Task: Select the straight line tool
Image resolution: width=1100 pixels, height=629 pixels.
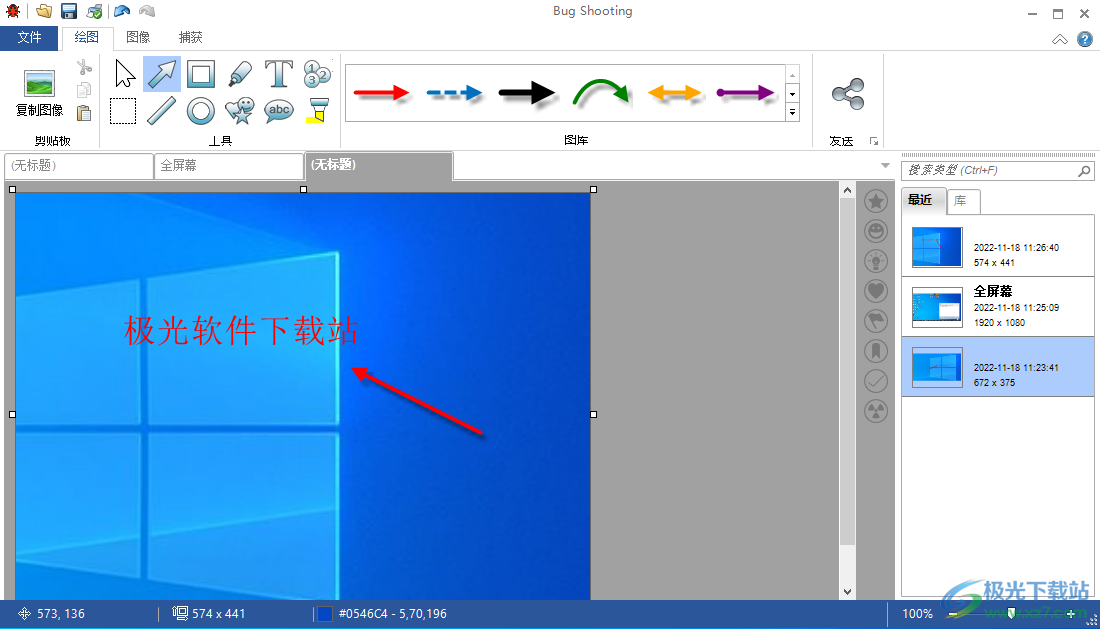Action: click(161, 111)
